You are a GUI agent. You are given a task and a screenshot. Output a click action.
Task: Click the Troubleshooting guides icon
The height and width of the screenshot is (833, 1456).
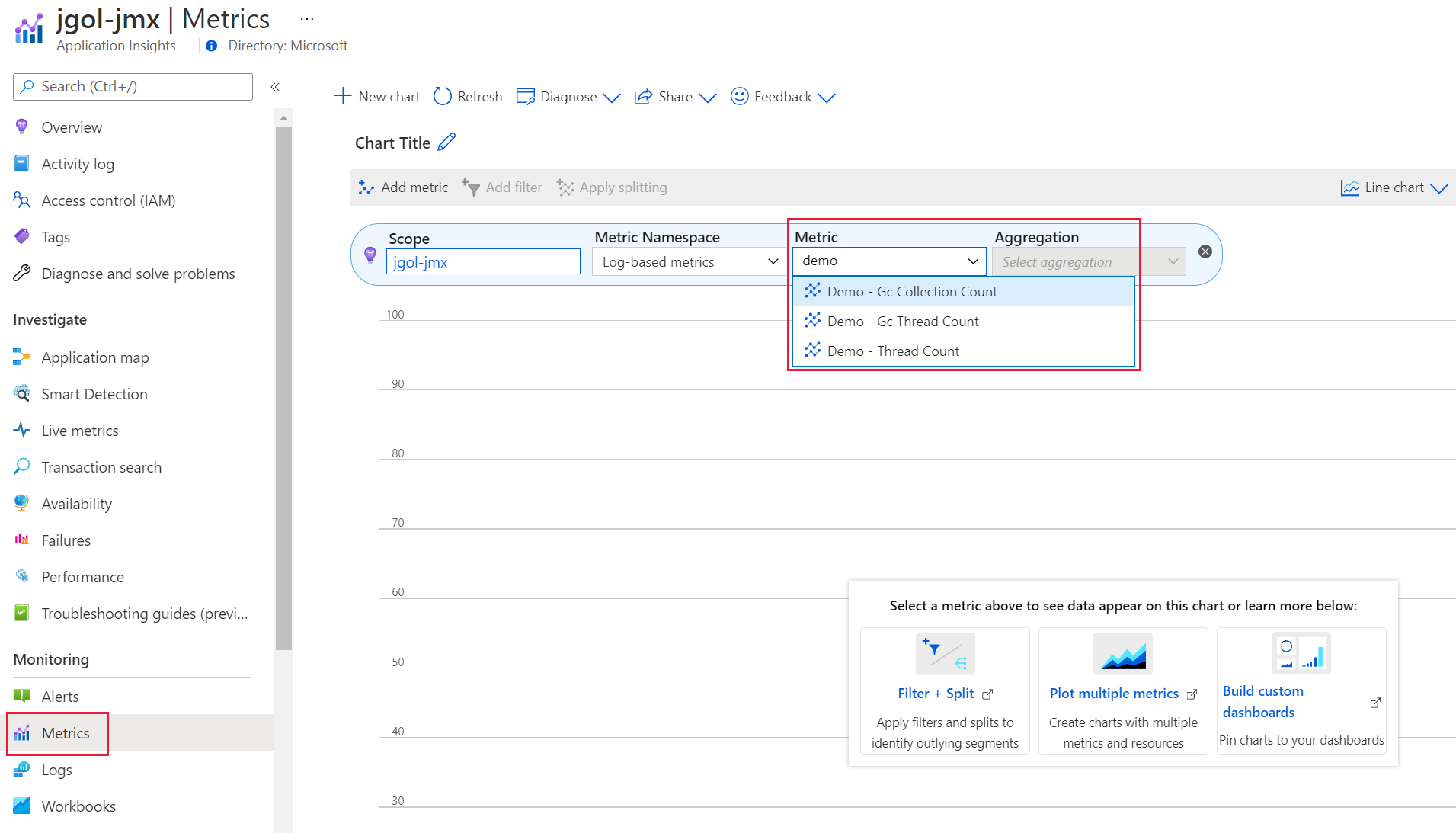pos(22,613)
